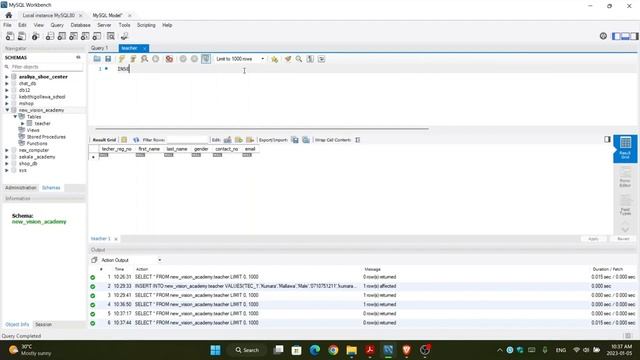
Task: Expand the sakala_academy schema
Action: click(x=7, y=157)
